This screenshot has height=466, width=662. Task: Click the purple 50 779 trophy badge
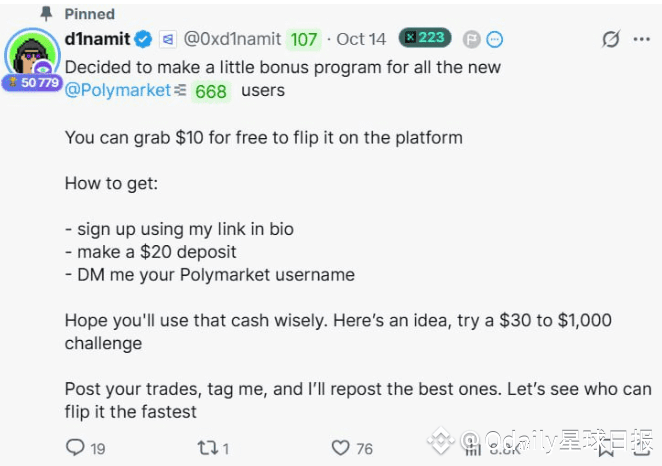pyautogui.click(x=33, y=82)
